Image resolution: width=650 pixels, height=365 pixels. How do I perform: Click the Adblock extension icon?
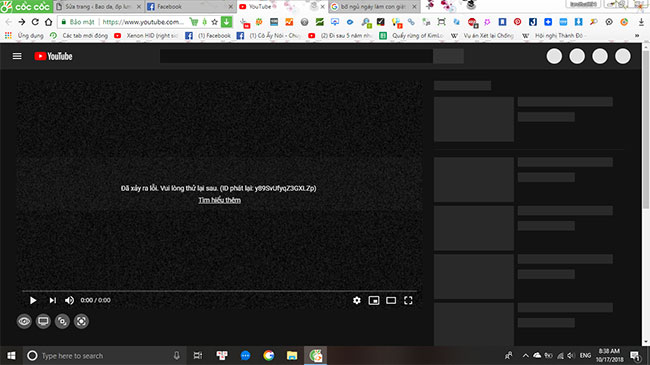pyautogui.click(x=473, y=22)
